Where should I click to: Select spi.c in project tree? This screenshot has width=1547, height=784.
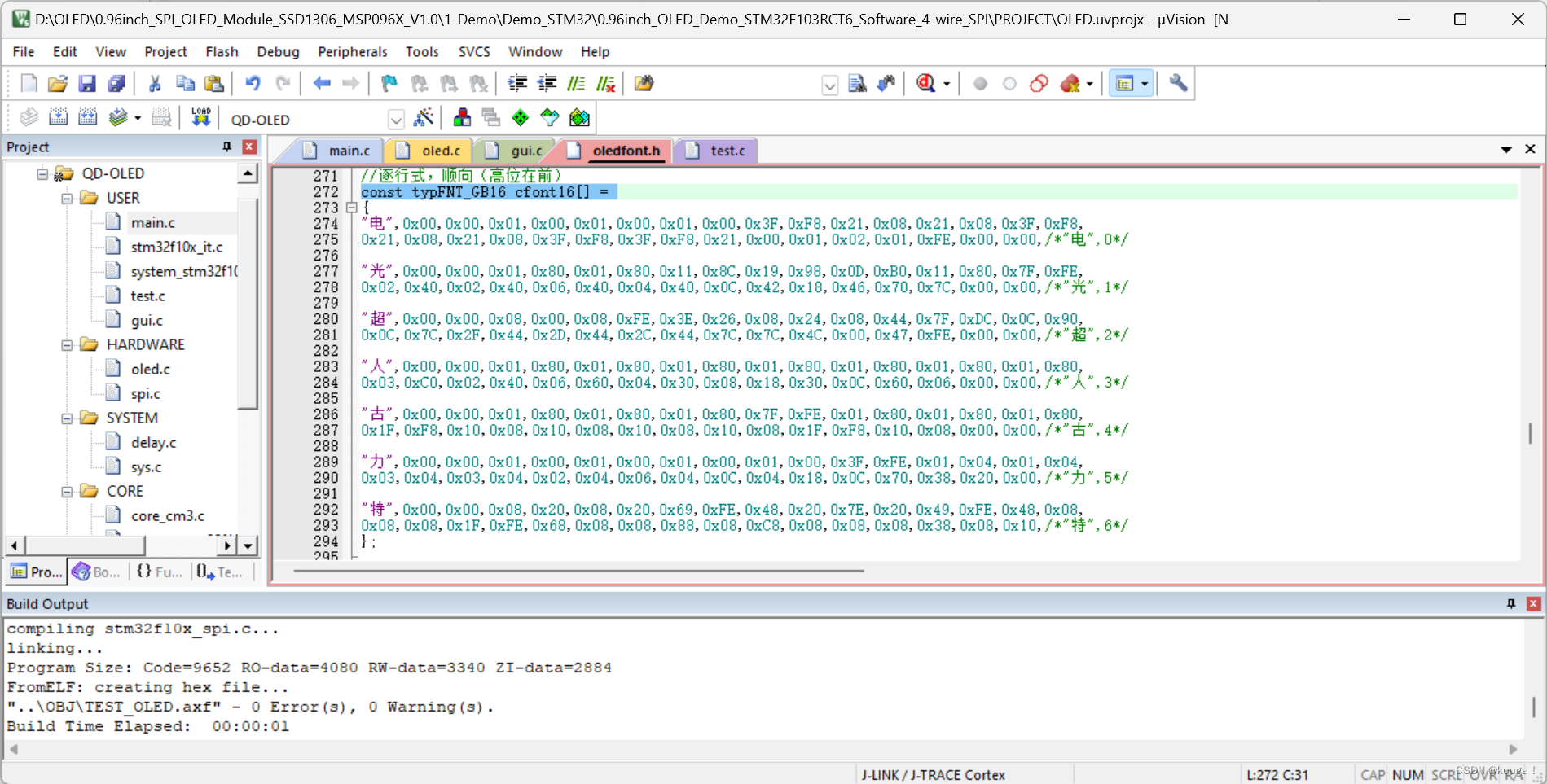146,393
